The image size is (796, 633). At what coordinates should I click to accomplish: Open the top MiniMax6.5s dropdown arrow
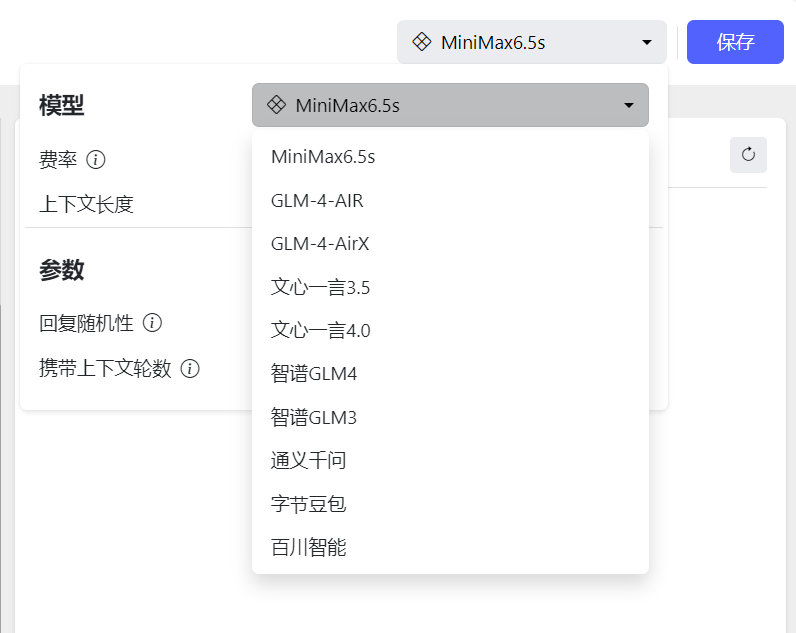tap(647, 42)
